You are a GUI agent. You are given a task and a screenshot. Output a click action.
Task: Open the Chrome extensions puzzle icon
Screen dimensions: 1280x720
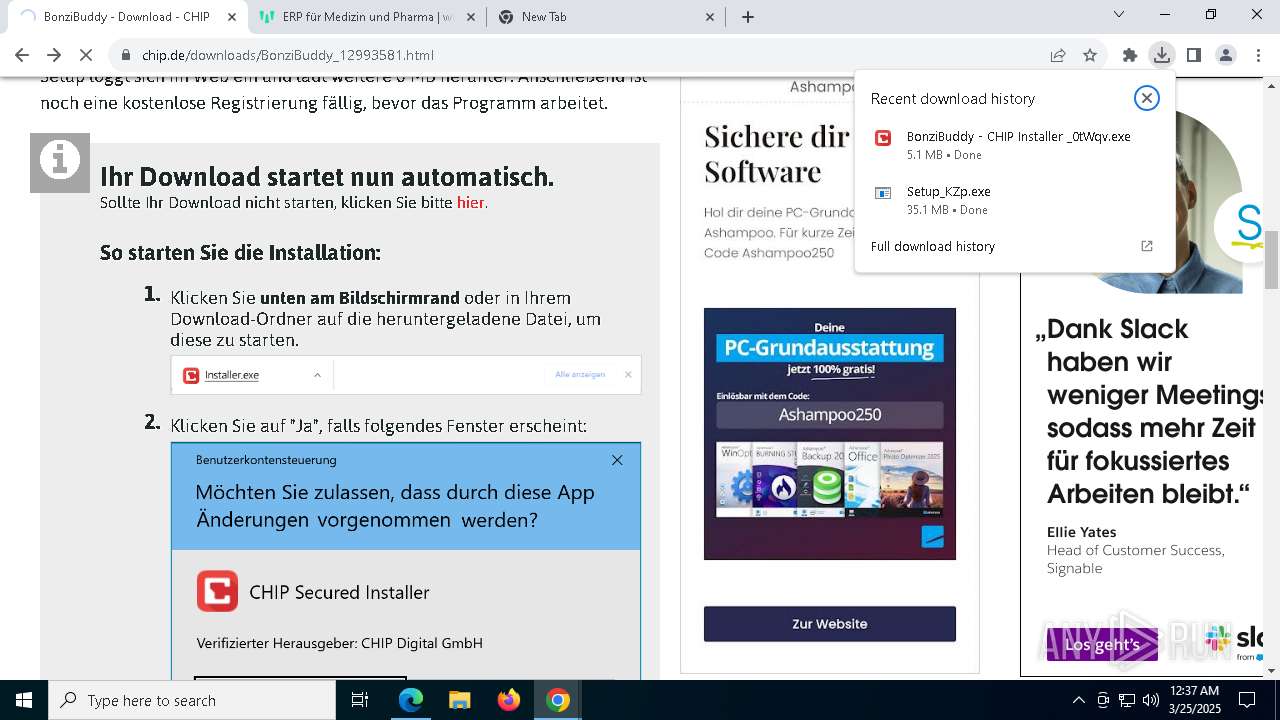click(1130, 55)
